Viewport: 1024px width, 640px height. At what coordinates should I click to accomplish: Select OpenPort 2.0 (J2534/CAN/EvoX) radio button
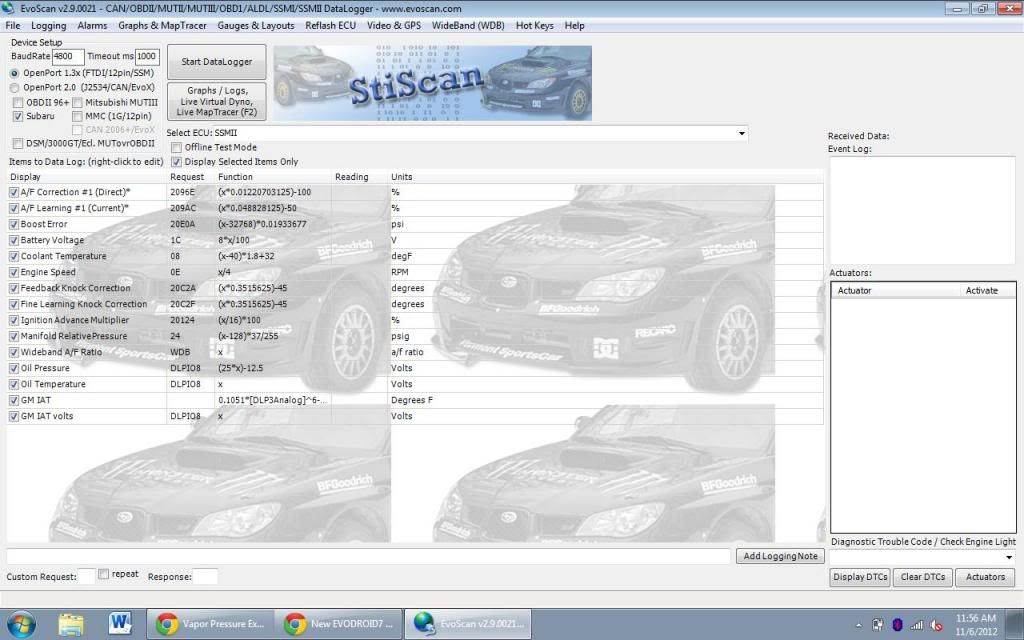pyautogui.click(x=14, y=88)
